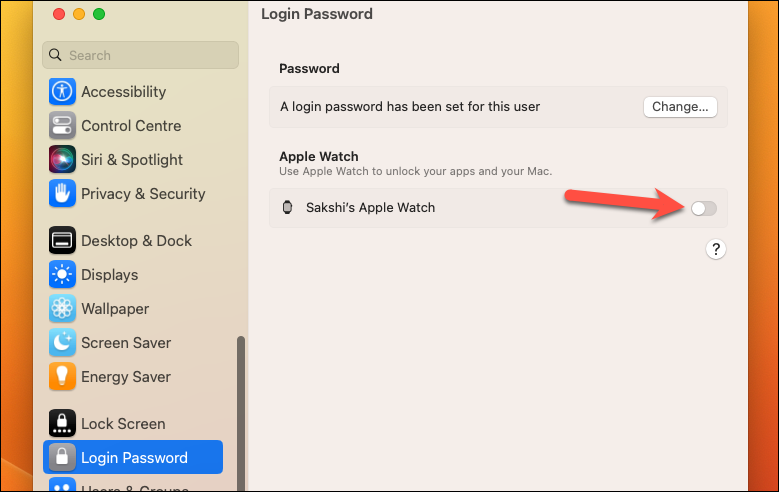Open Siri & Spotlight icon
The width and height of the screenshot is (779, 492).
[x=62, y=159]
